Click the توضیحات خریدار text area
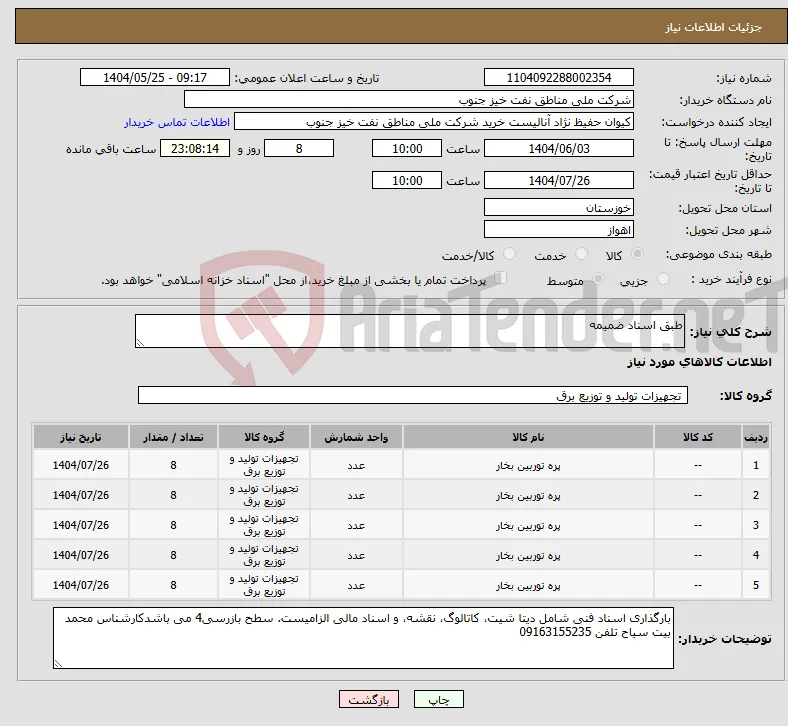The image size is (788, 726). 363,638
